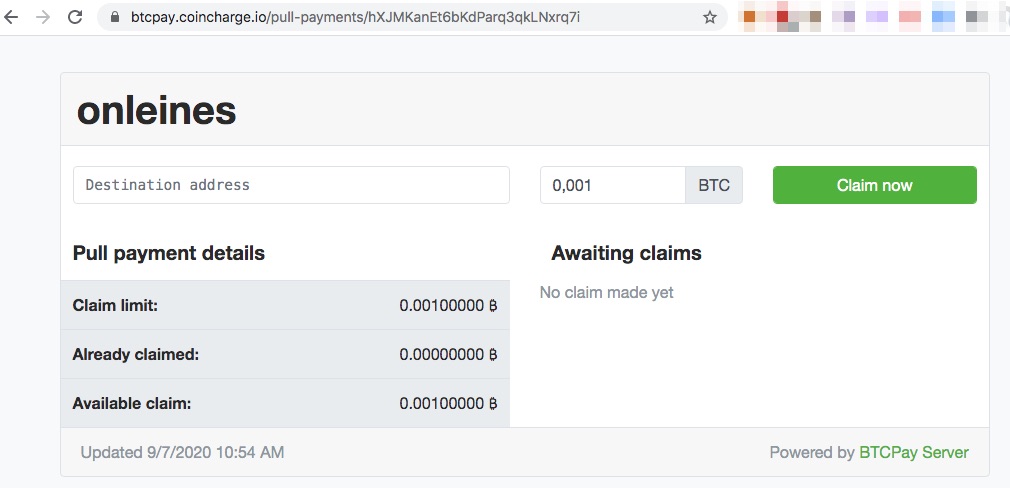Click the padlock site security icon
Screen dimensions: 1010x488
(115, 17)
